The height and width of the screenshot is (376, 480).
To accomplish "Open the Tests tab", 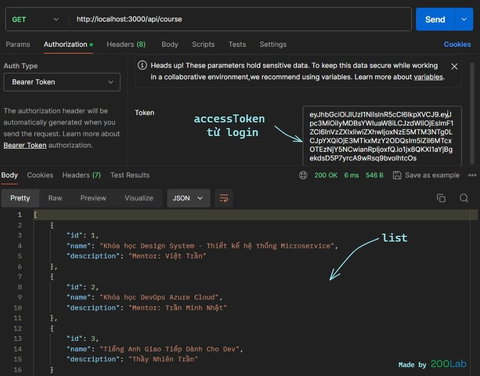I will (237, 44).
